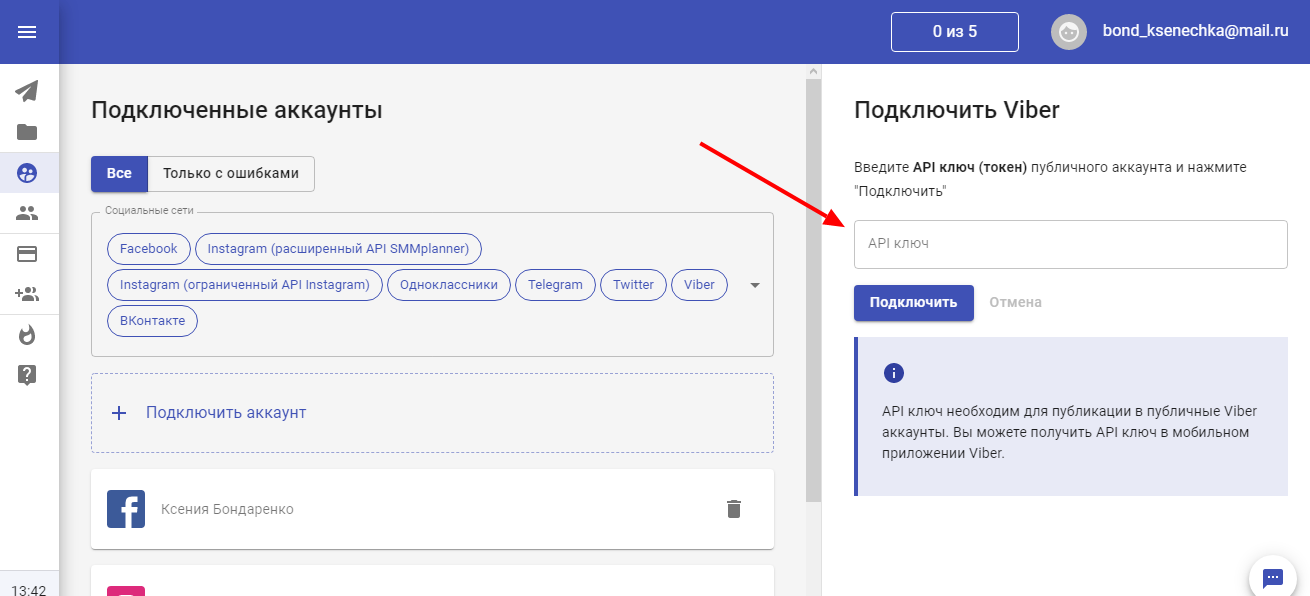This screenshot has width=1310, height=596.
Task: Open the chat support bubble
Action: click(1273, 577)
